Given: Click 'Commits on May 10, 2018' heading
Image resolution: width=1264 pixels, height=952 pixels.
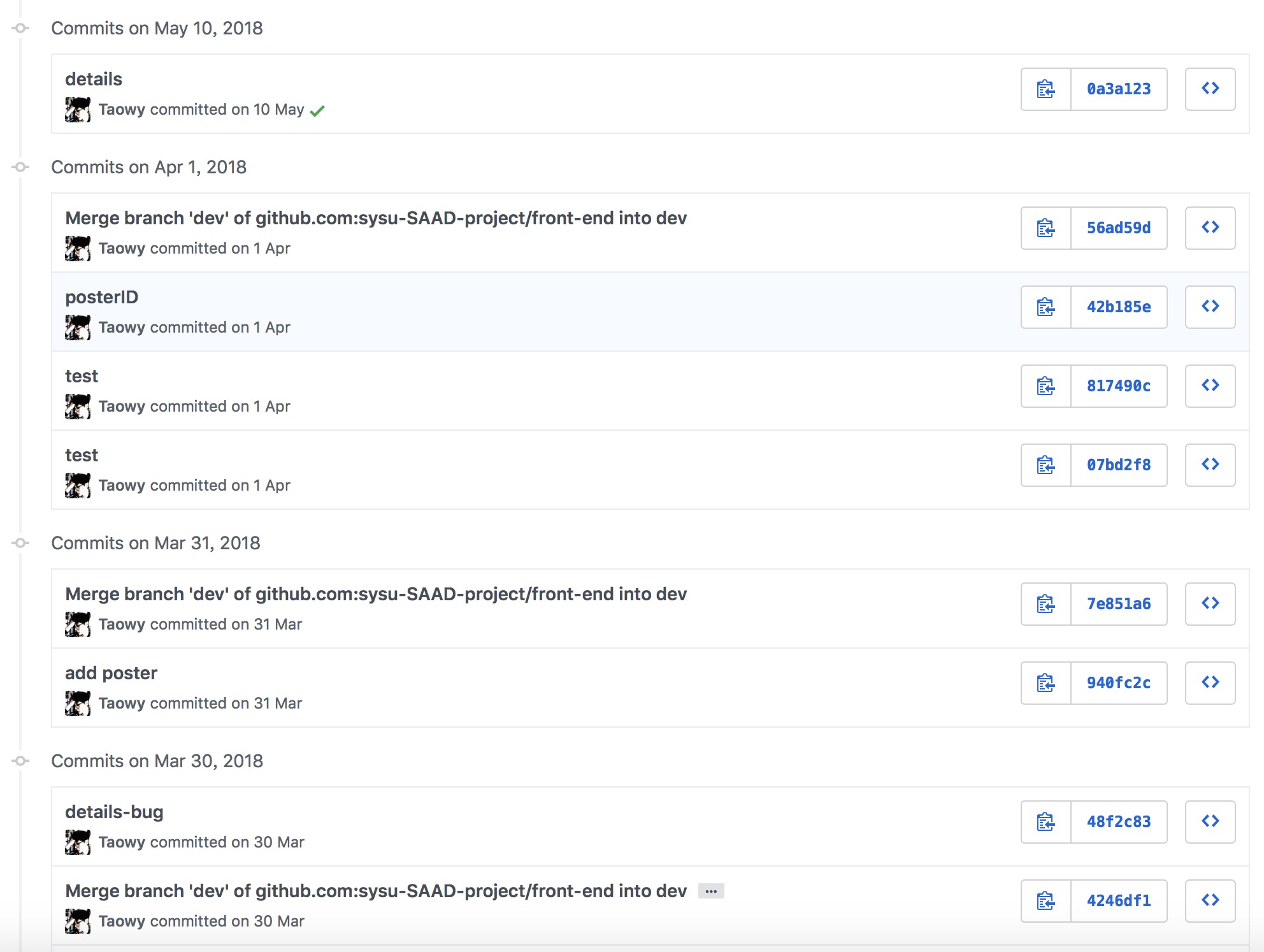Looking at the screenshot, I should [x=157, y=28].
